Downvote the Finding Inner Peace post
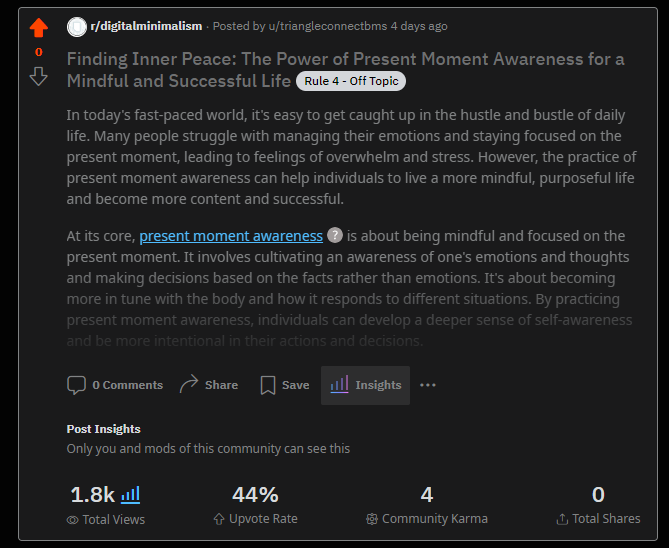 coord(38,76)
